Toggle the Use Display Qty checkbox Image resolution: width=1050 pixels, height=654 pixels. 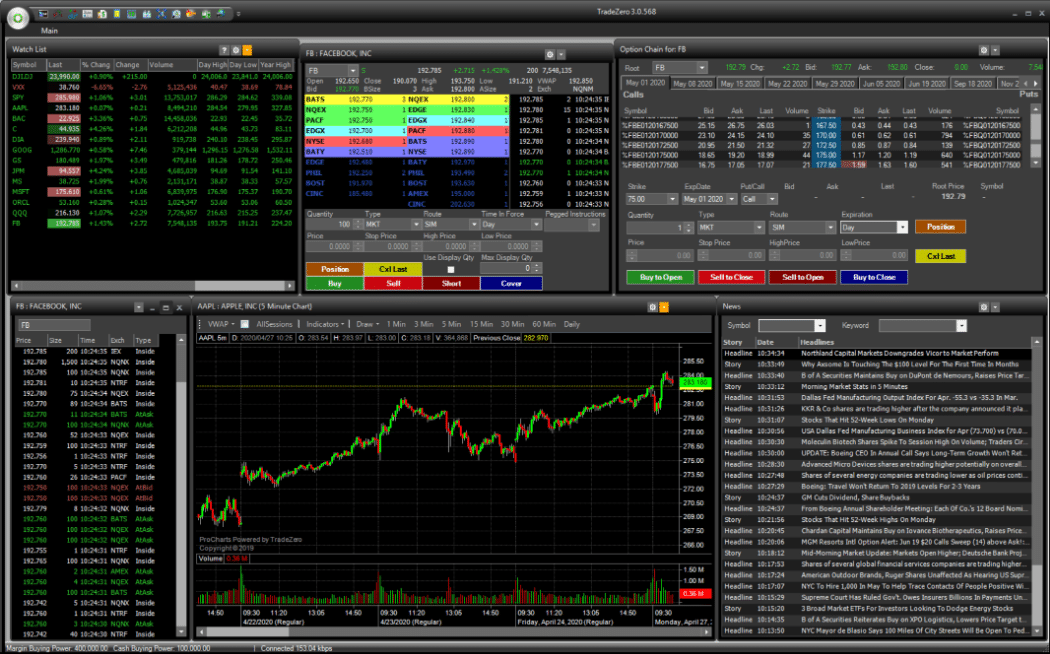[x=451, y=269]
